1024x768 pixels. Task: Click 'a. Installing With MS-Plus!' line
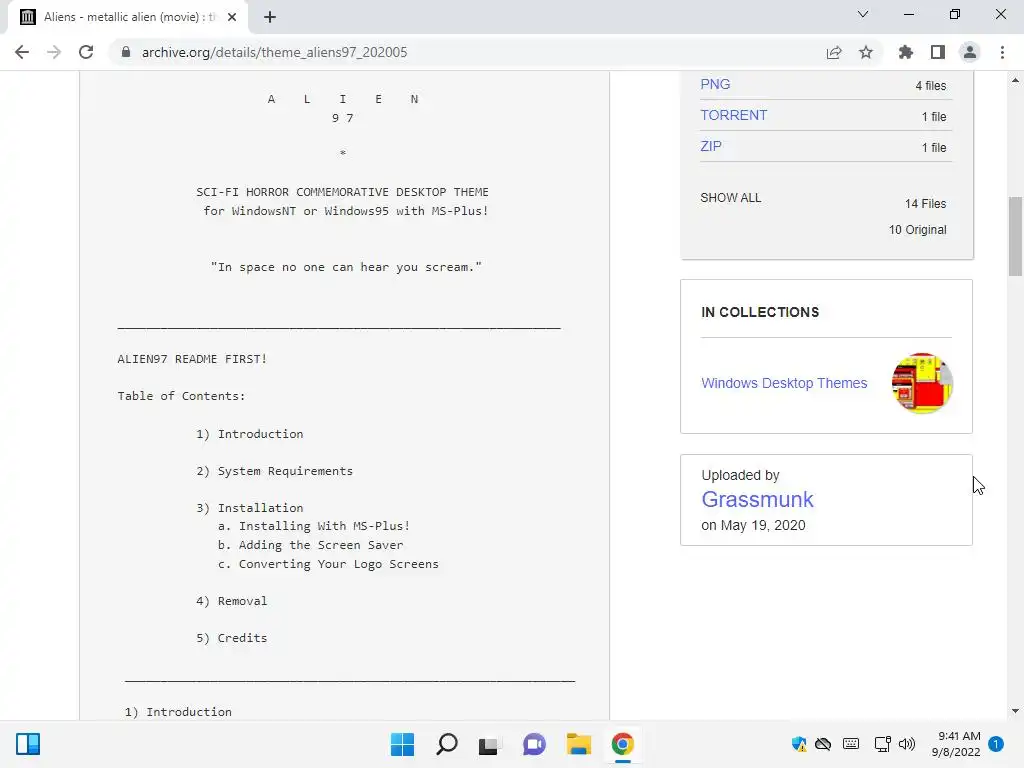[x=313, y=526]
